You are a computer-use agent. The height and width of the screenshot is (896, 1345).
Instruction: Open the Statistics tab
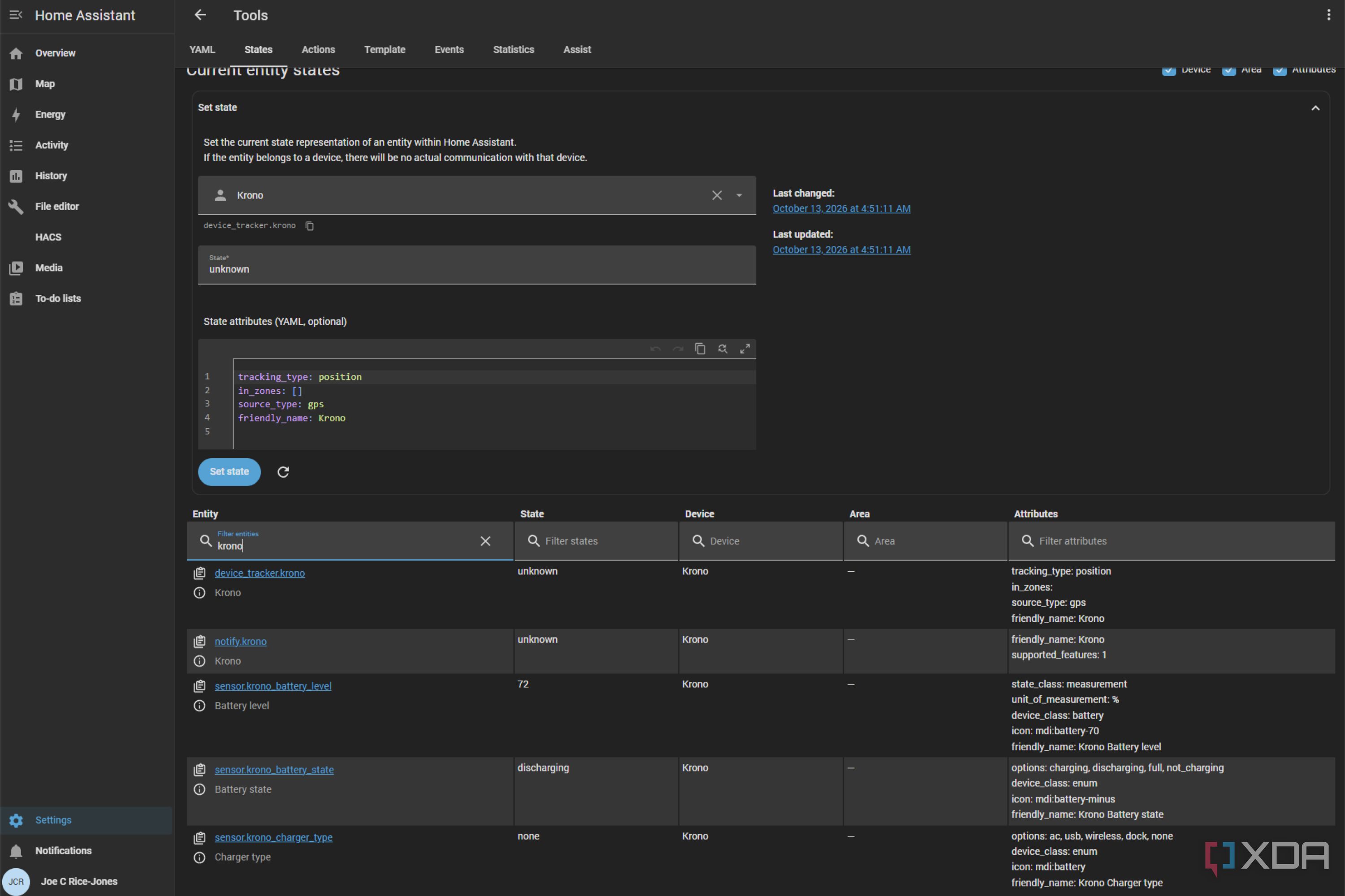[513, 50]
